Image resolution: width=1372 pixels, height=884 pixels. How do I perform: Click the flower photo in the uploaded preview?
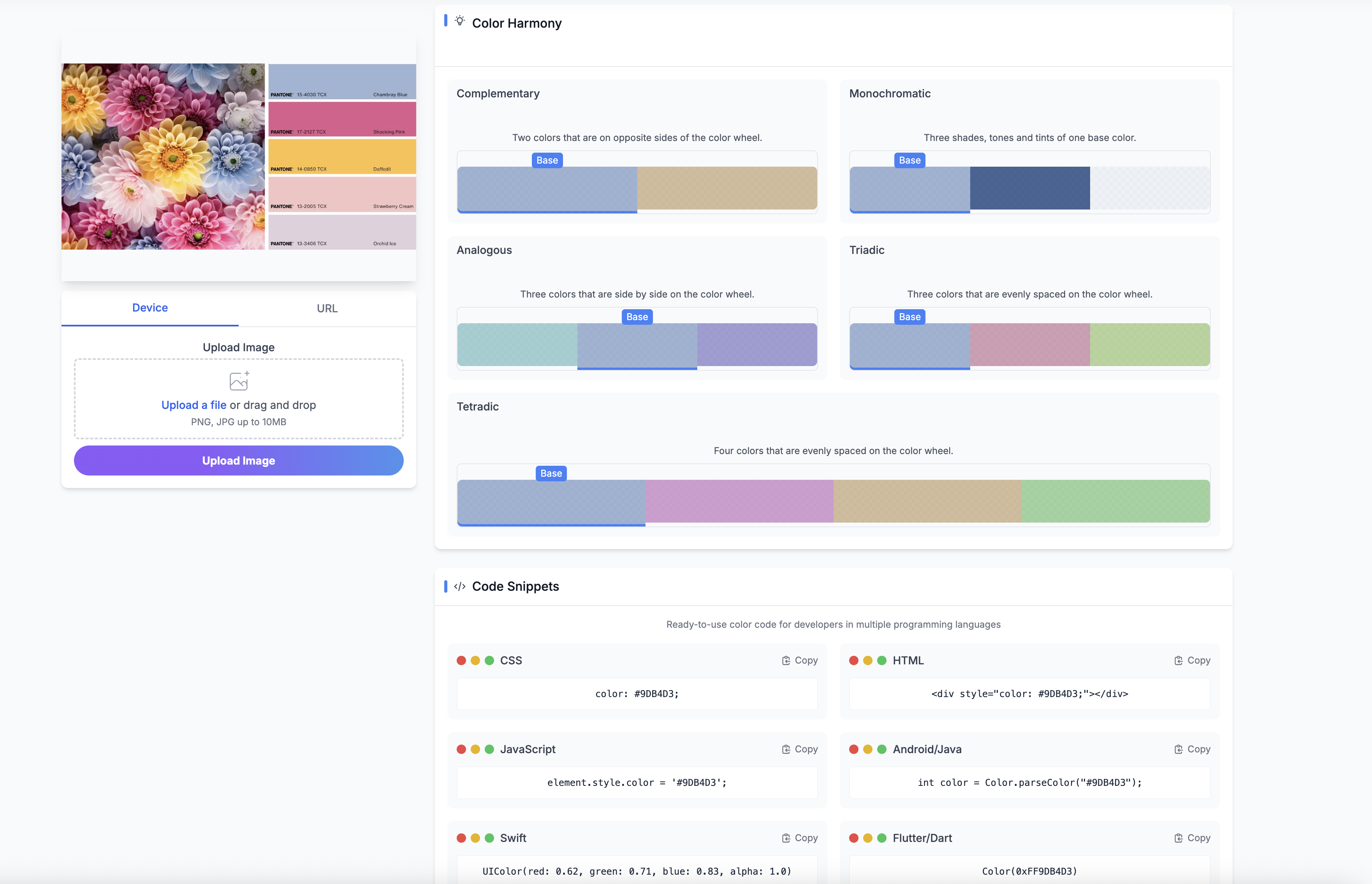pyautogui.click(x=163, y=156)
